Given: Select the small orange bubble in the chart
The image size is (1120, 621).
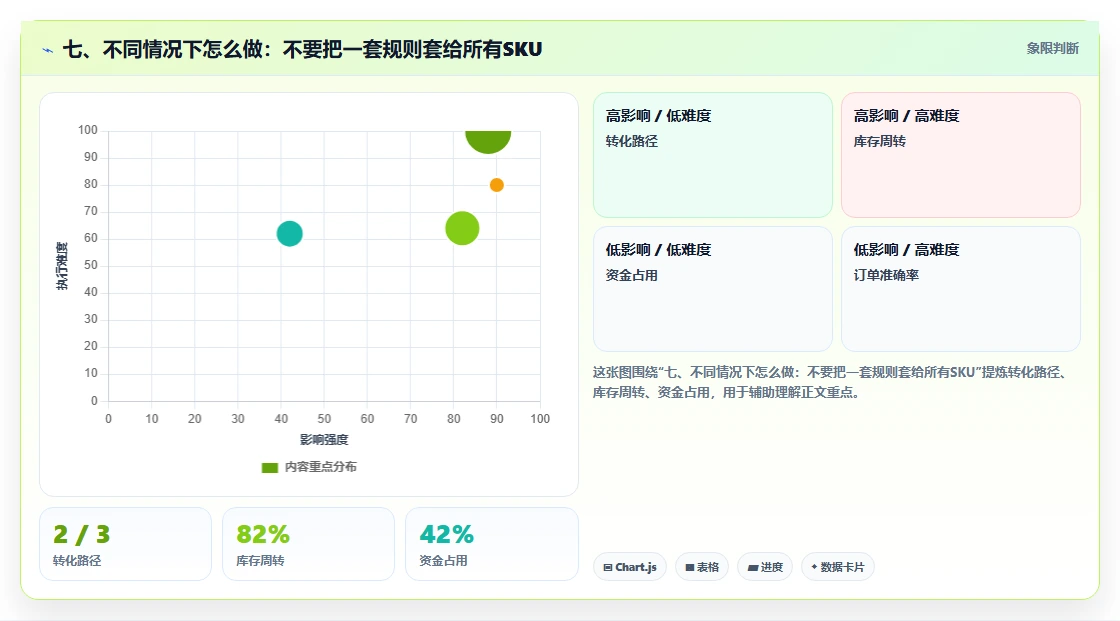Looking at the screenshot, I should (496, 185).
